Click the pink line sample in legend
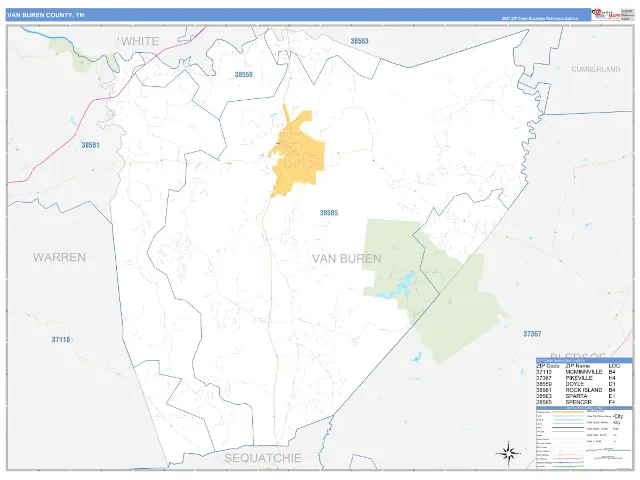The width and height of the screenshot is (640, 480). pyautogui.click(x=568, y=458)
